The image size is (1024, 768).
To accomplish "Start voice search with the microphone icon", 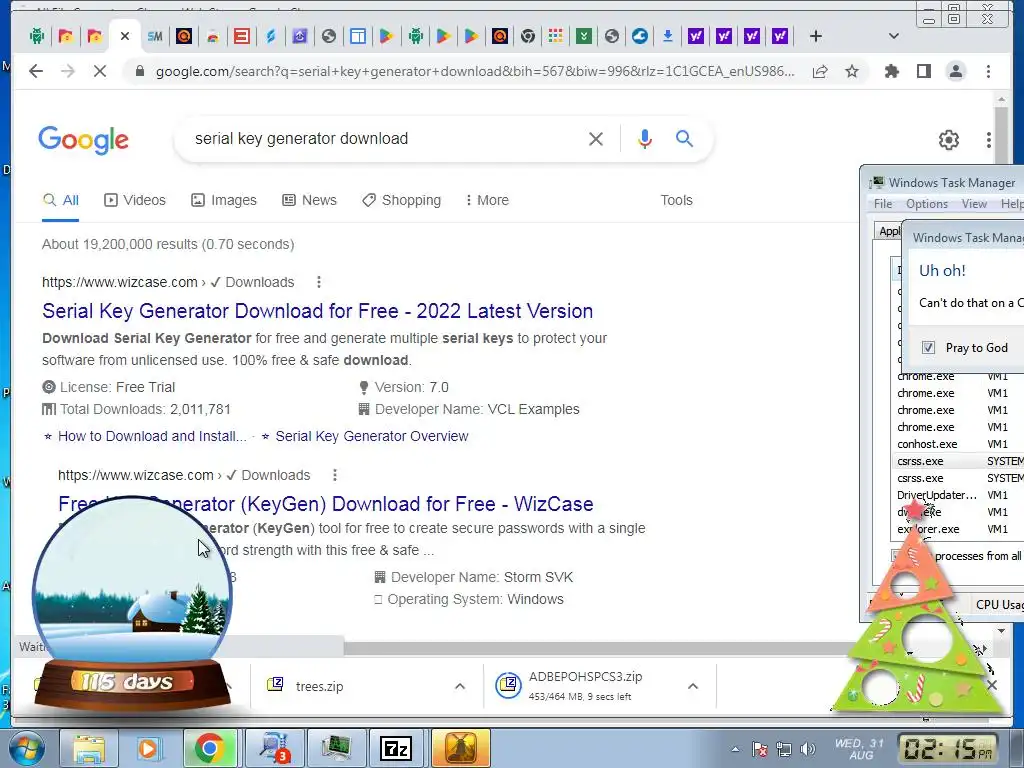I will tap(645, 138).
